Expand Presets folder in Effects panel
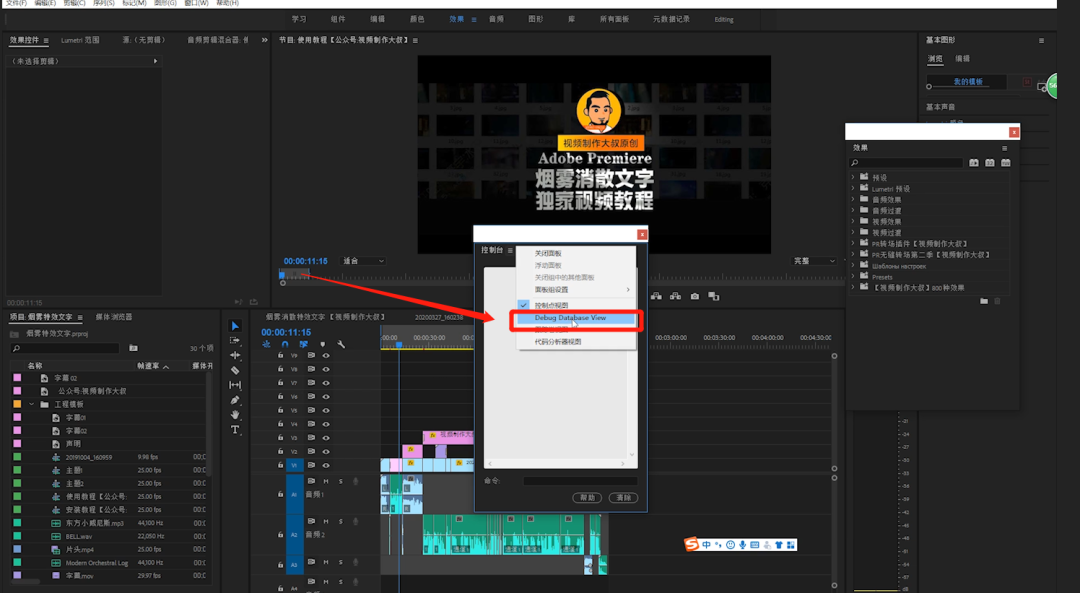 853,276
